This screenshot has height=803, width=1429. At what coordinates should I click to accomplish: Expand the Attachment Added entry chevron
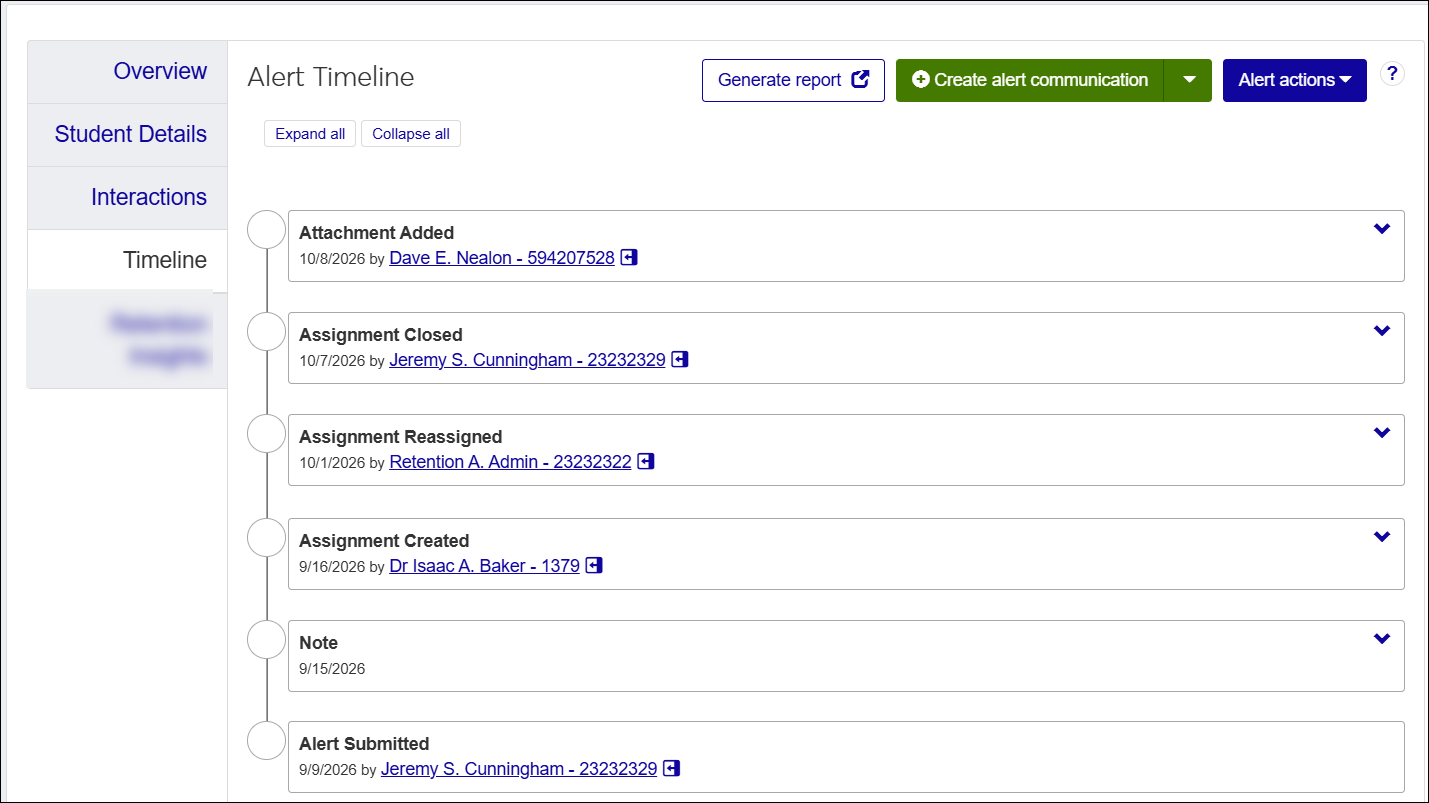click(1382, 229)
